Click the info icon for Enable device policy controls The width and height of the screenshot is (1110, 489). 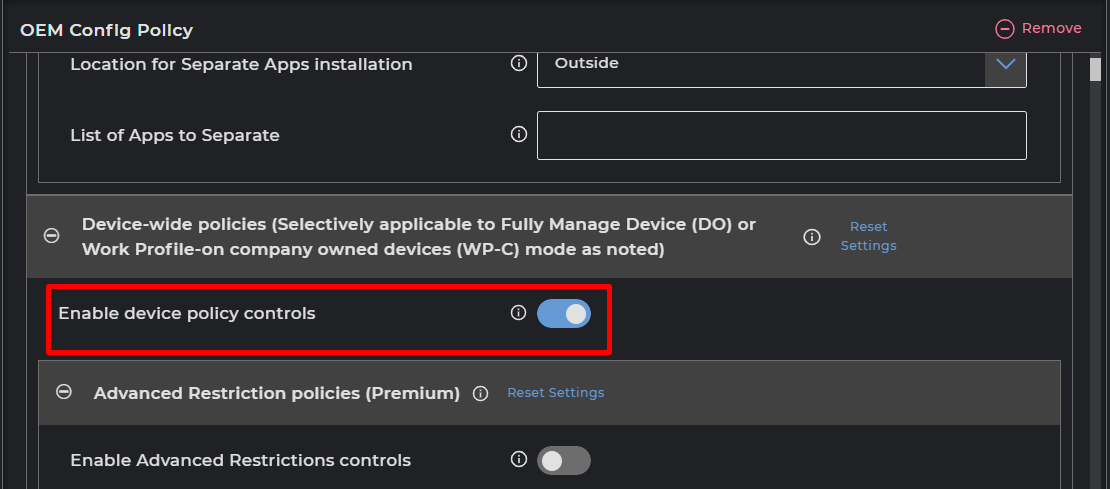[518, 313]
